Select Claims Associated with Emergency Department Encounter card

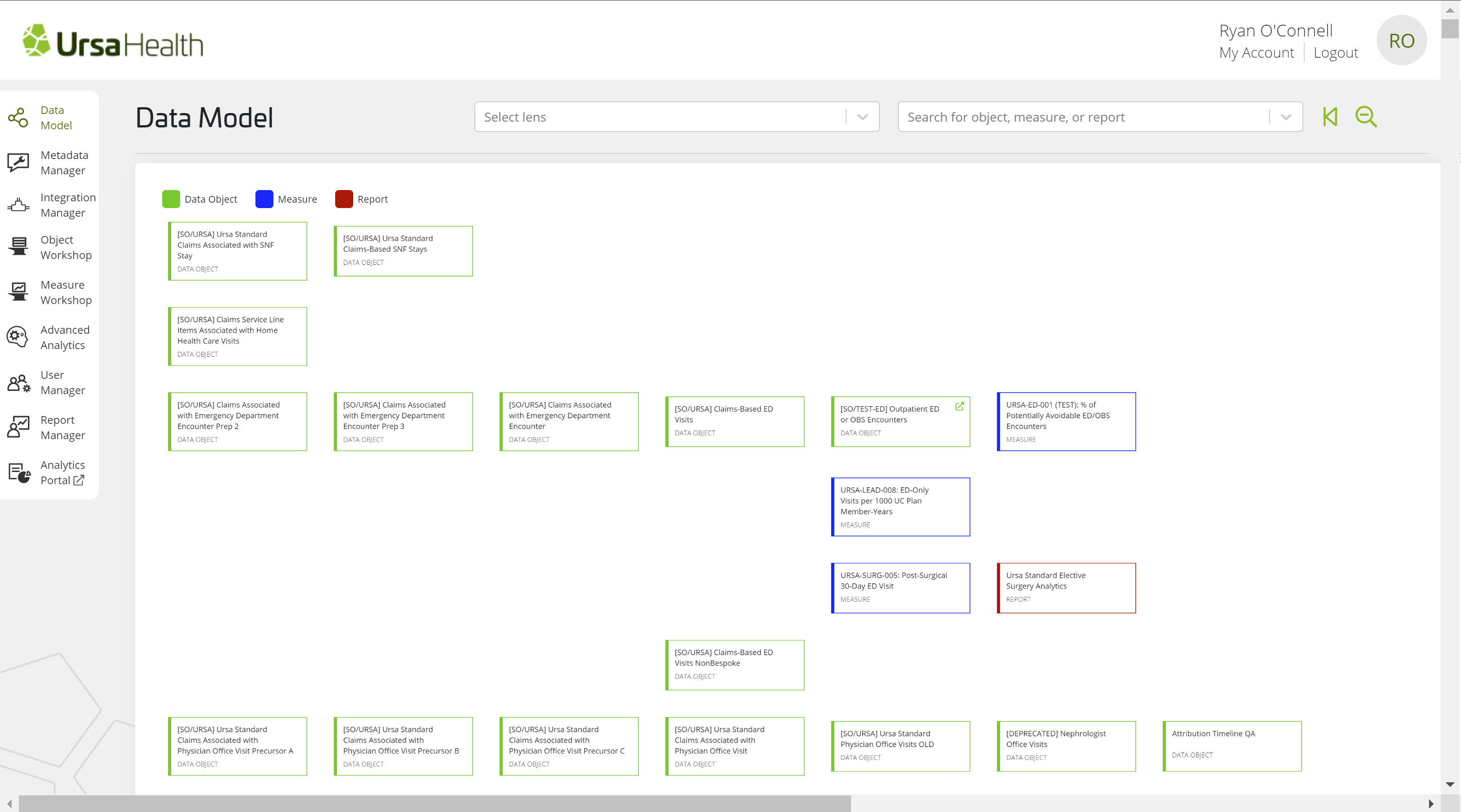tap(569, 421)
